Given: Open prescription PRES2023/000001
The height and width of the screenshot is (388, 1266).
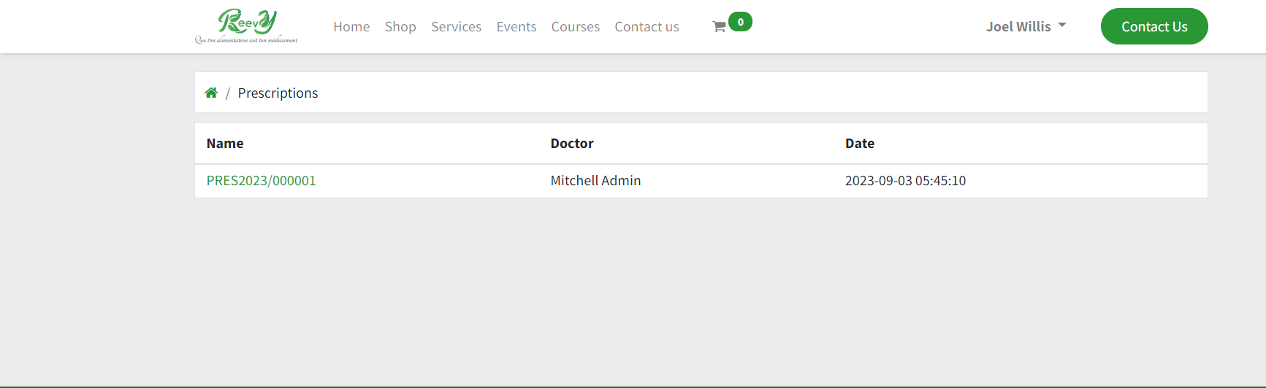Looking at the screenshot, I should tap(261, 181).
